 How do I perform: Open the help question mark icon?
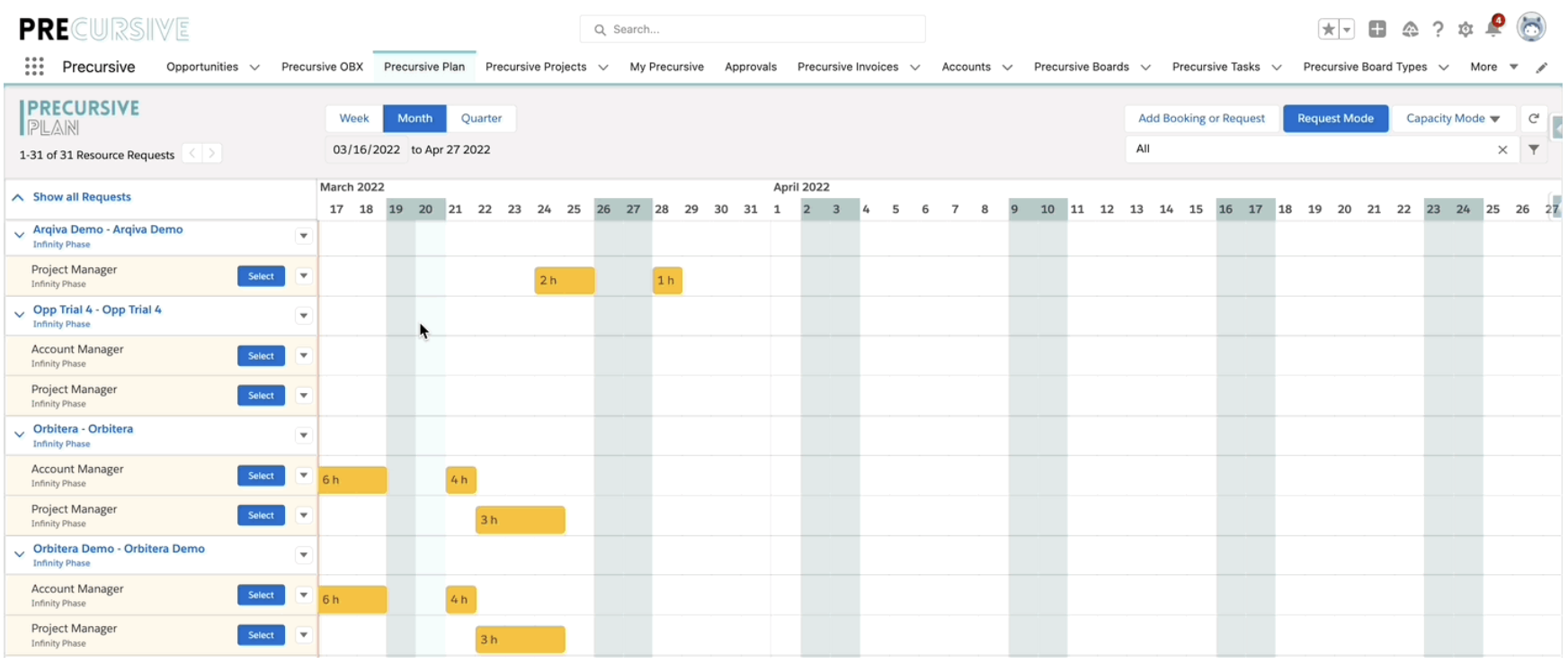coord(1439,30)
